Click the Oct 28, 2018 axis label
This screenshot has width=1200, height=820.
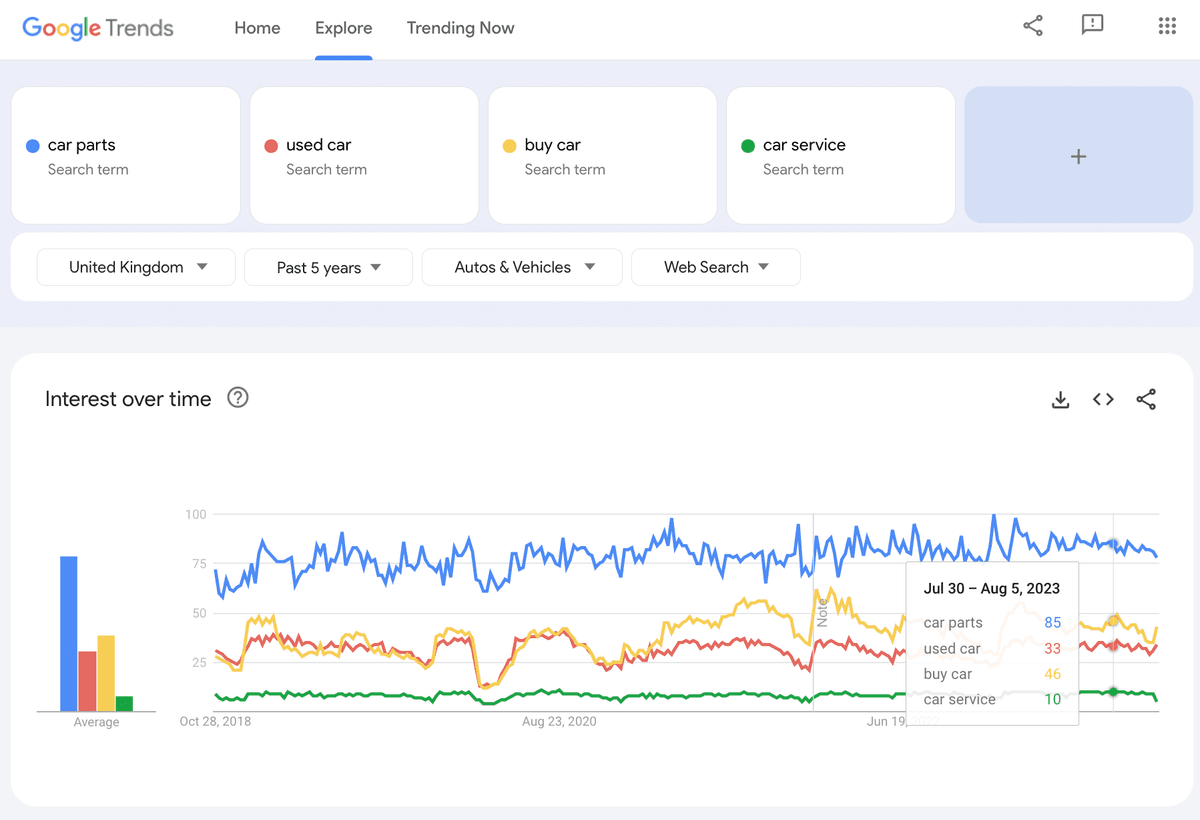(215, 721)
